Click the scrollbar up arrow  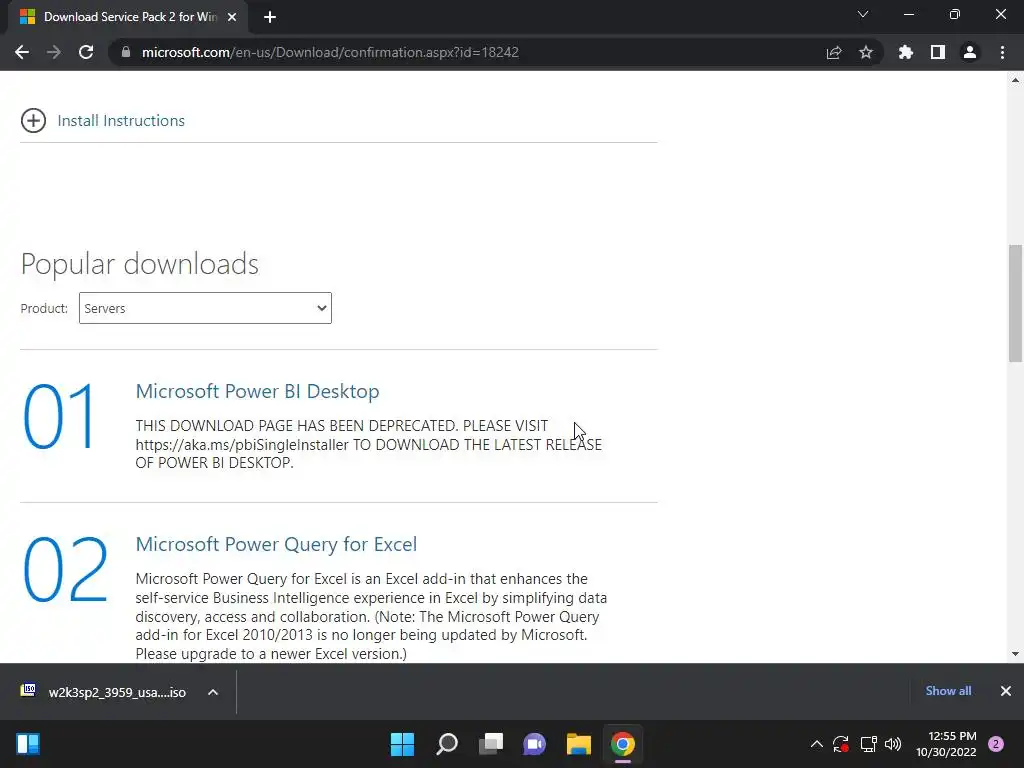(1015, 80)
